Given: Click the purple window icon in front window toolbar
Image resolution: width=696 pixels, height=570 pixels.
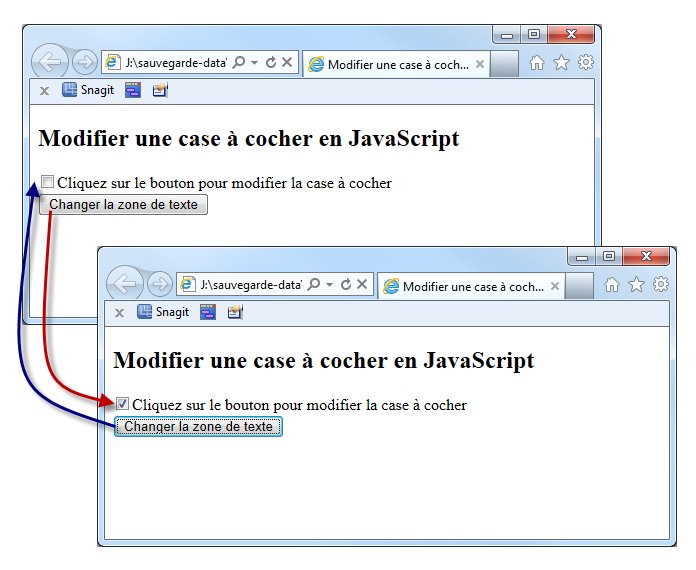Looking at the screenshot, I should coord(208,312).
